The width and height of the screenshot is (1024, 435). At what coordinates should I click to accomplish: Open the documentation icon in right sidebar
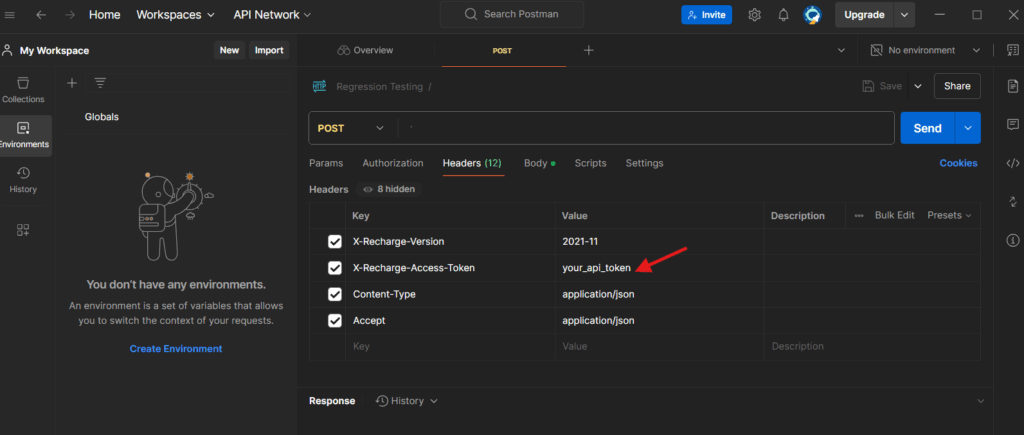pos(1013,86)
